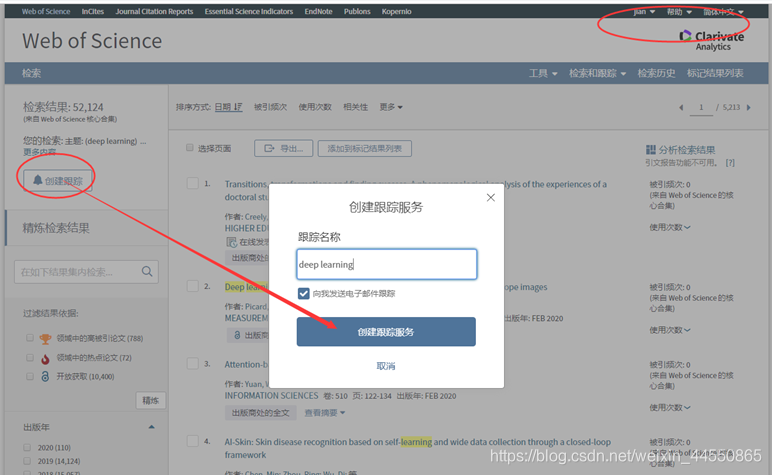Click the Web of Science logo title
The width and height of the screenshot is (772, 475).
(x=92, y=41)
